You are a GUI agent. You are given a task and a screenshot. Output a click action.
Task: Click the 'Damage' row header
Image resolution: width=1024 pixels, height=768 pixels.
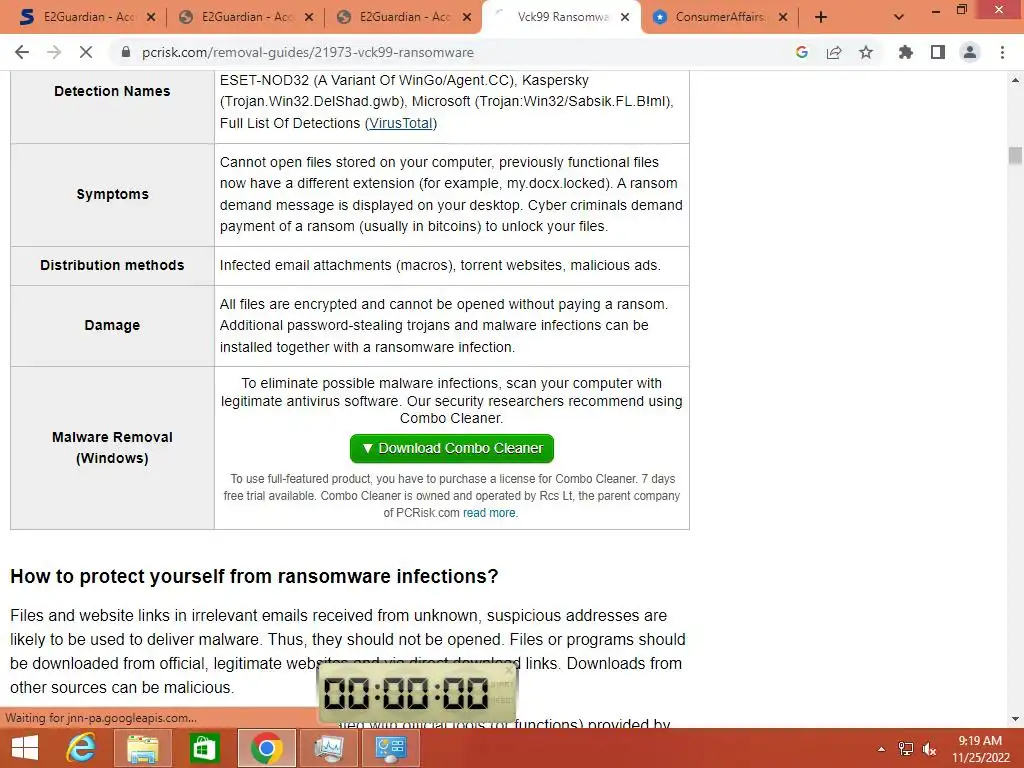[x=112, y=325]
